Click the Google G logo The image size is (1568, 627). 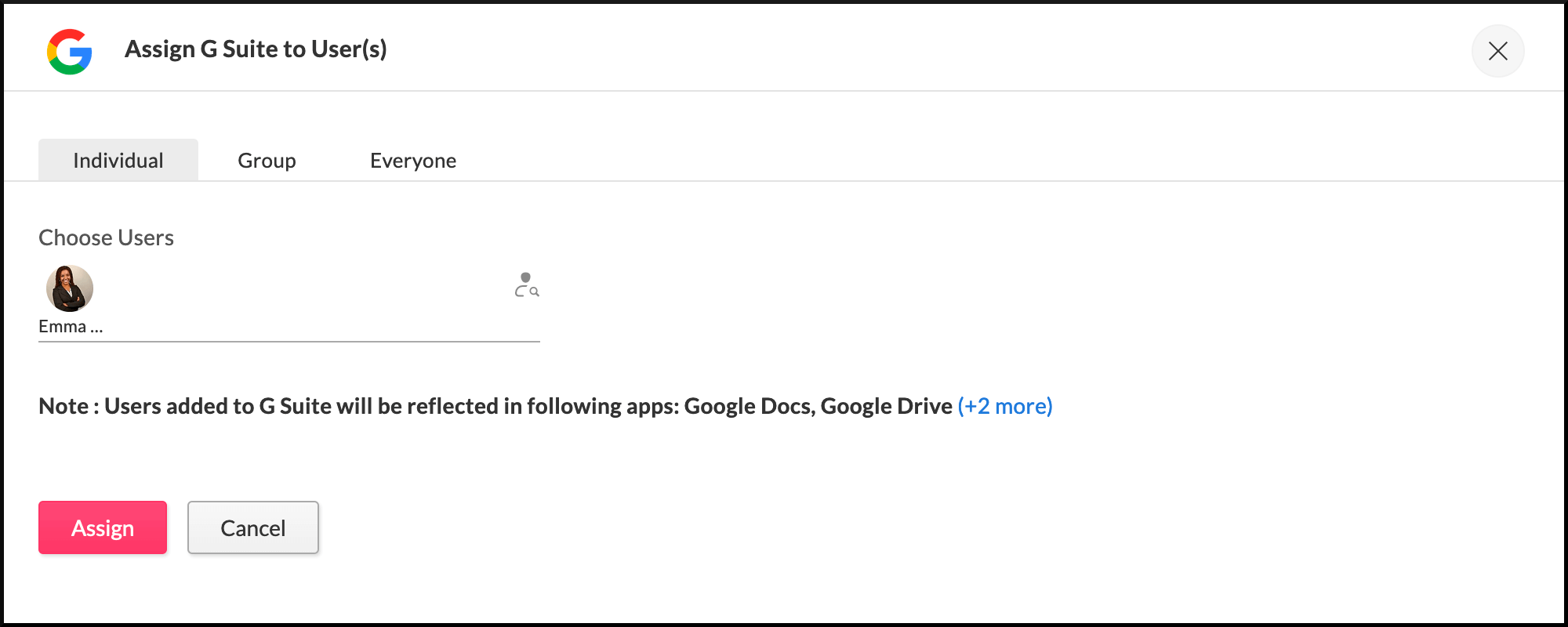click(69, 52)
